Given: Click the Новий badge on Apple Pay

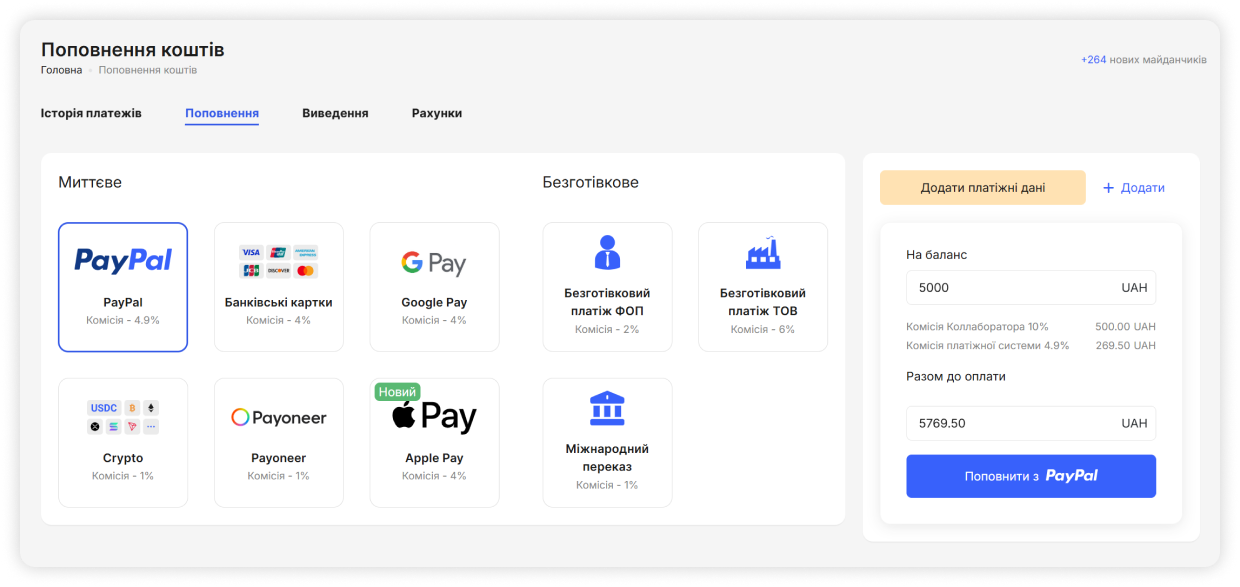Looking at the screenshot, I should click(398, 392).
